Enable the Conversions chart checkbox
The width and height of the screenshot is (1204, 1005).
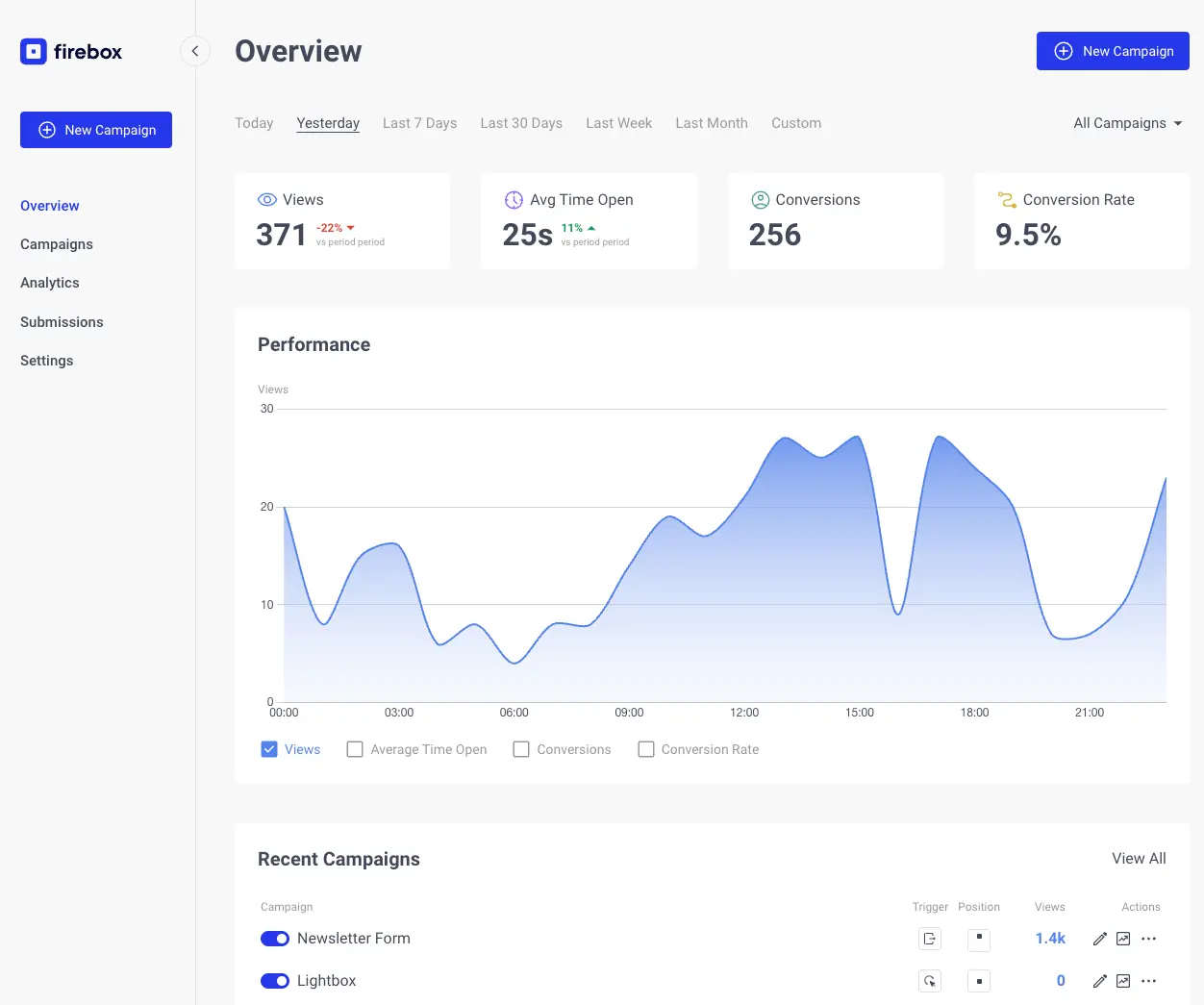coord(521,749)
